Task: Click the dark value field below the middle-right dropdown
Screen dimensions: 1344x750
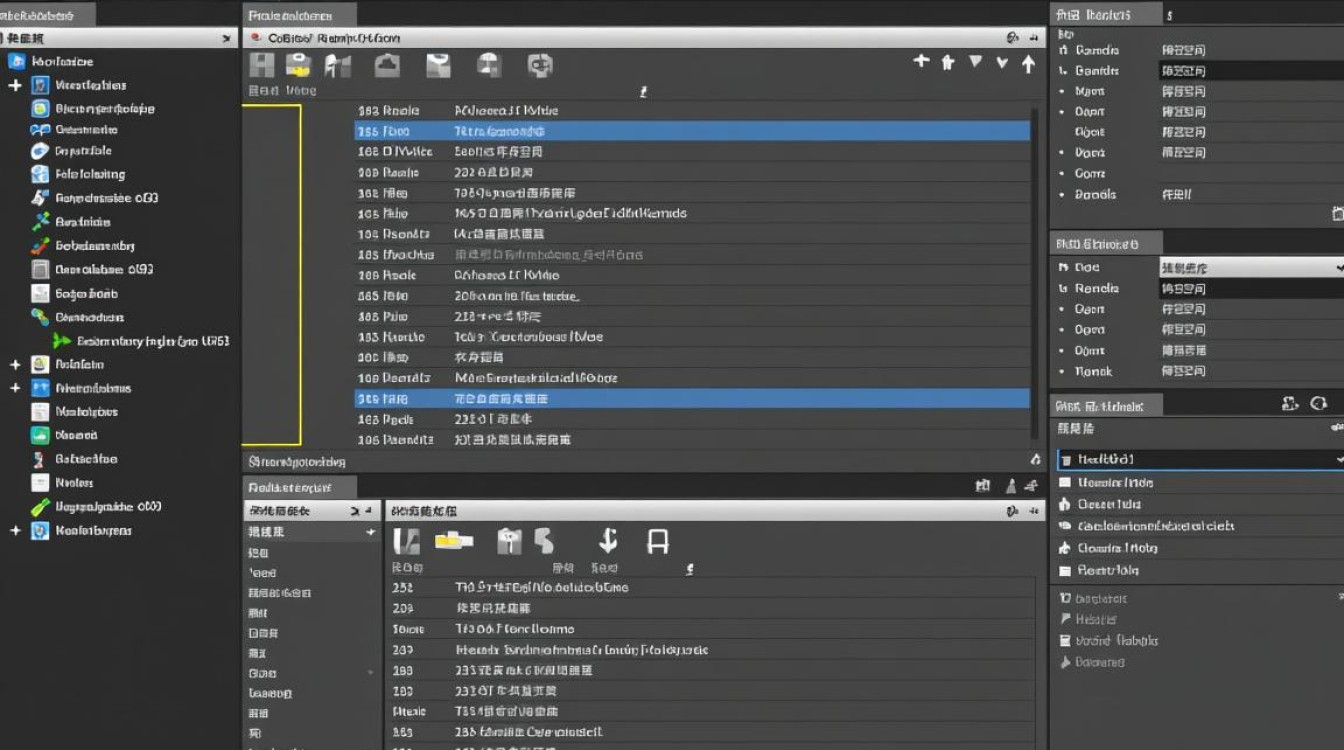Action: (1251, 289)
